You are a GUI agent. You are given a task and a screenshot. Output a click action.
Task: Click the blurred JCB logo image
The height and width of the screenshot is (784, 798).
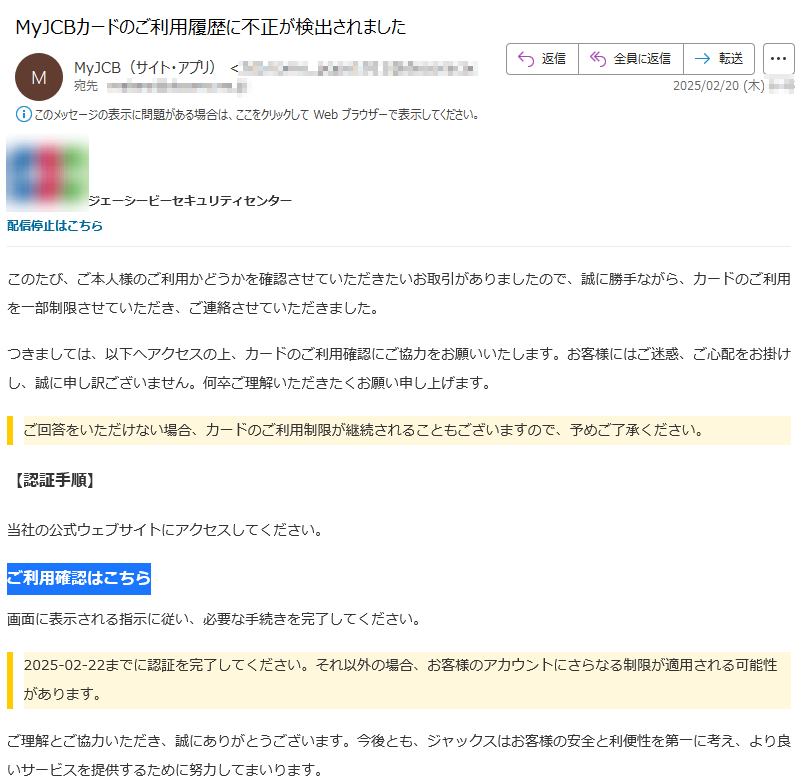click(x=47, y=173)
